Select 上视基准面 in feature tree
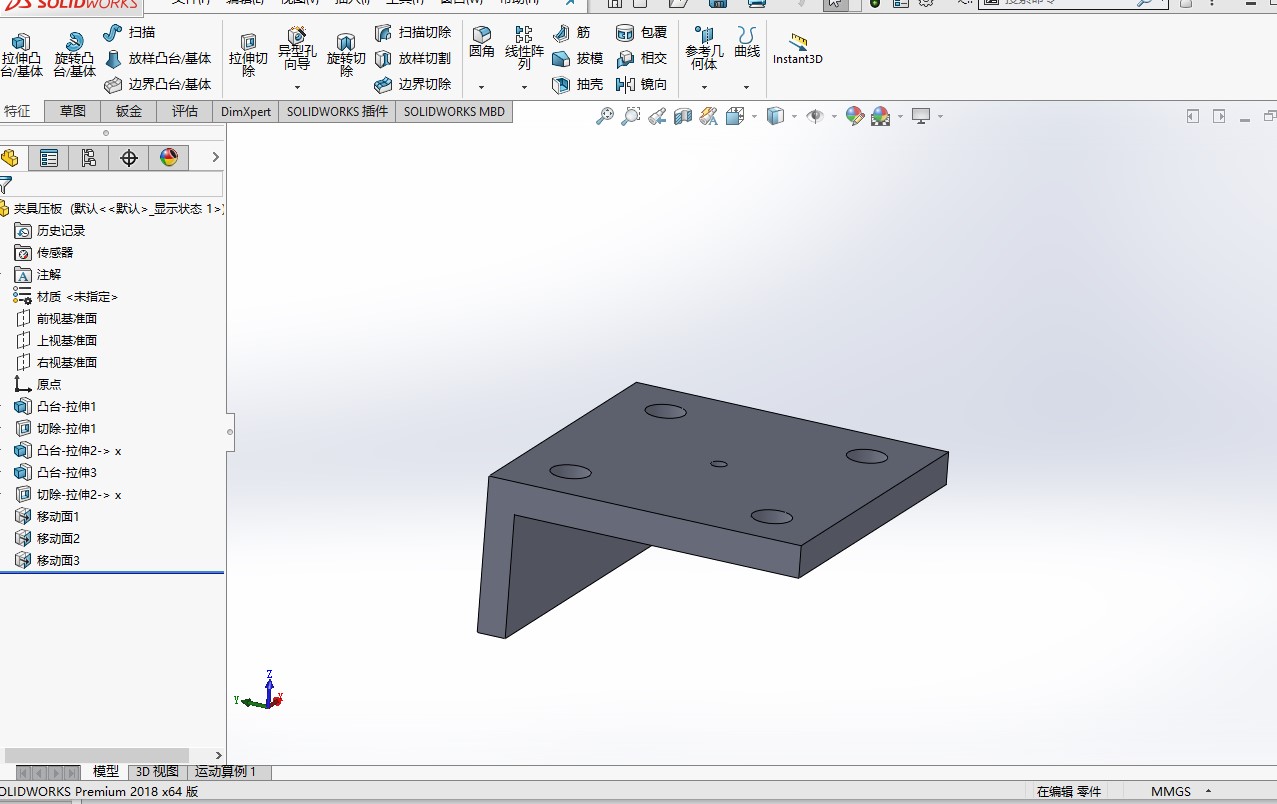 pyautogui.click(x=67, y=341)
